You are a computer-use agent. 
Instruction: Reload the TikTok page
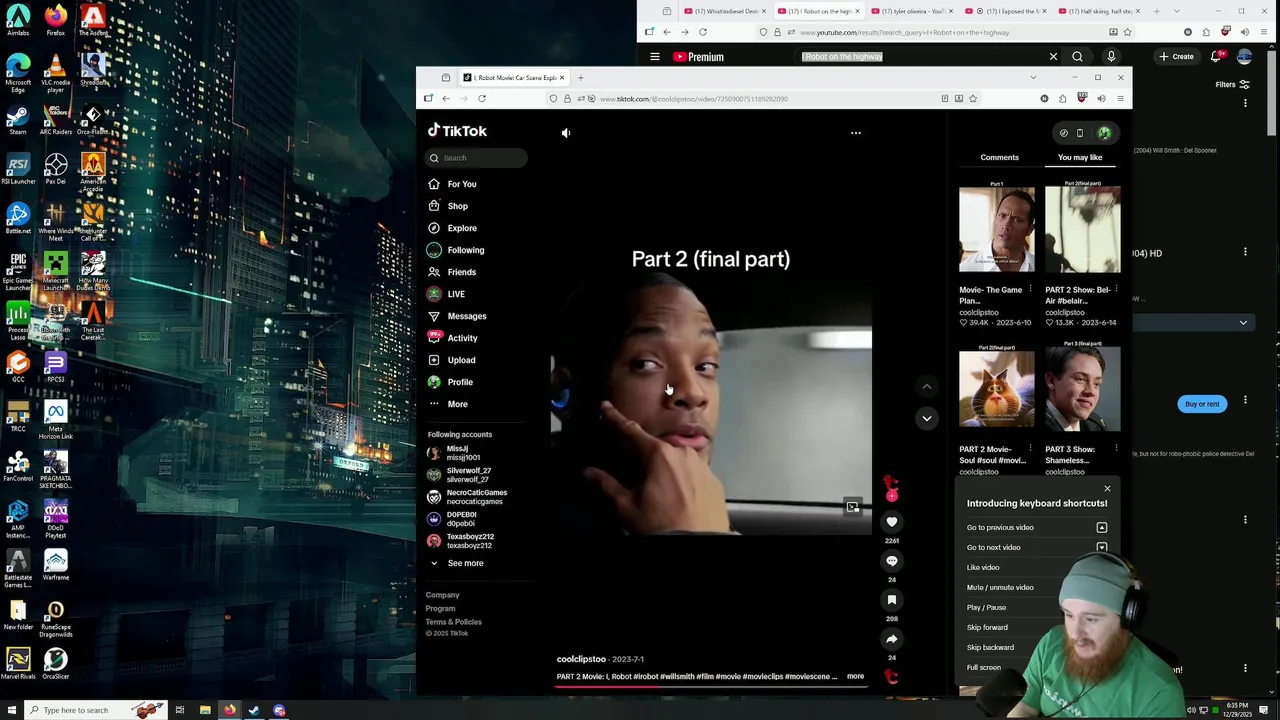482,99
